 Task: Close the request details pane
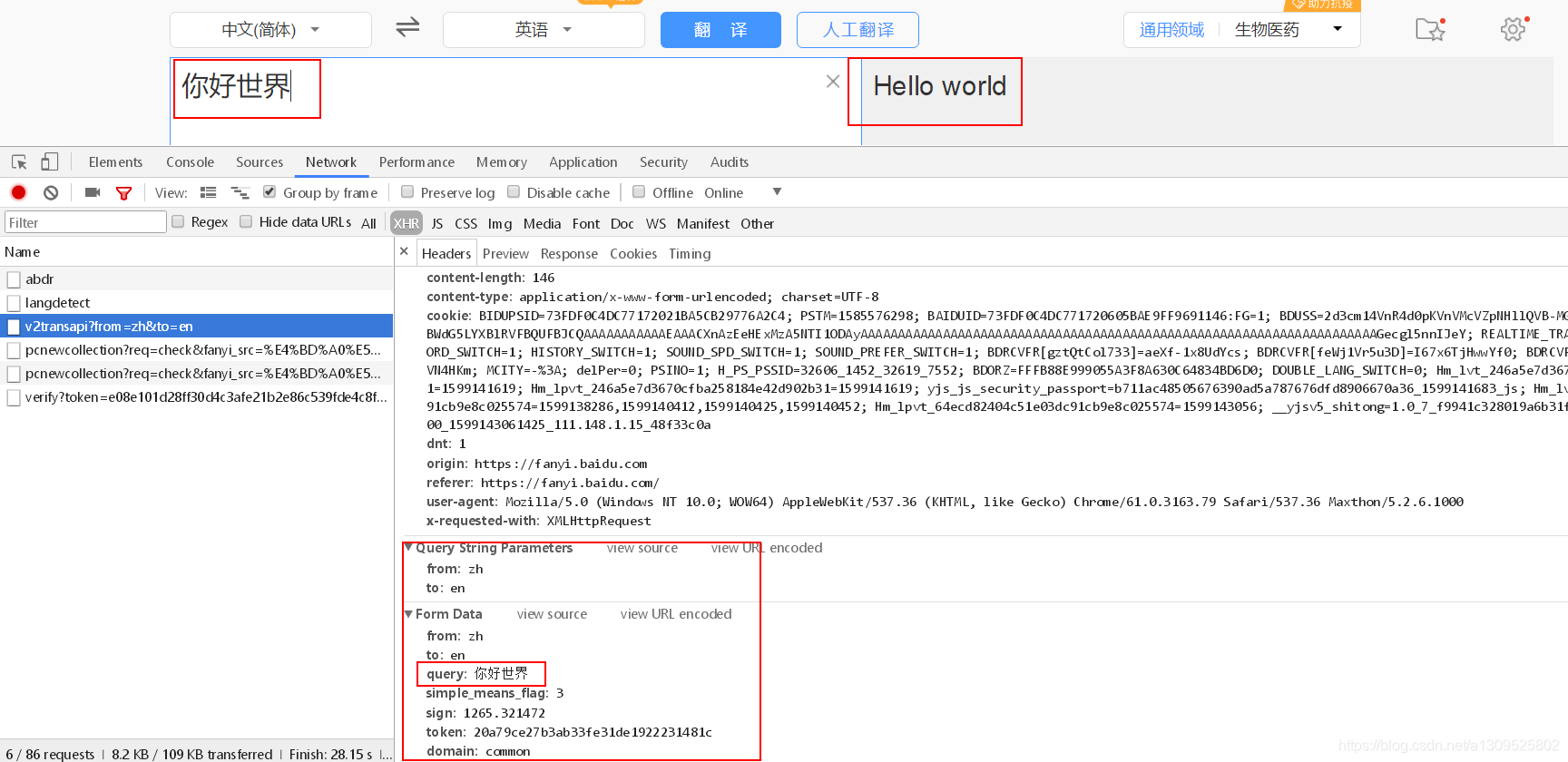(405, 251)
